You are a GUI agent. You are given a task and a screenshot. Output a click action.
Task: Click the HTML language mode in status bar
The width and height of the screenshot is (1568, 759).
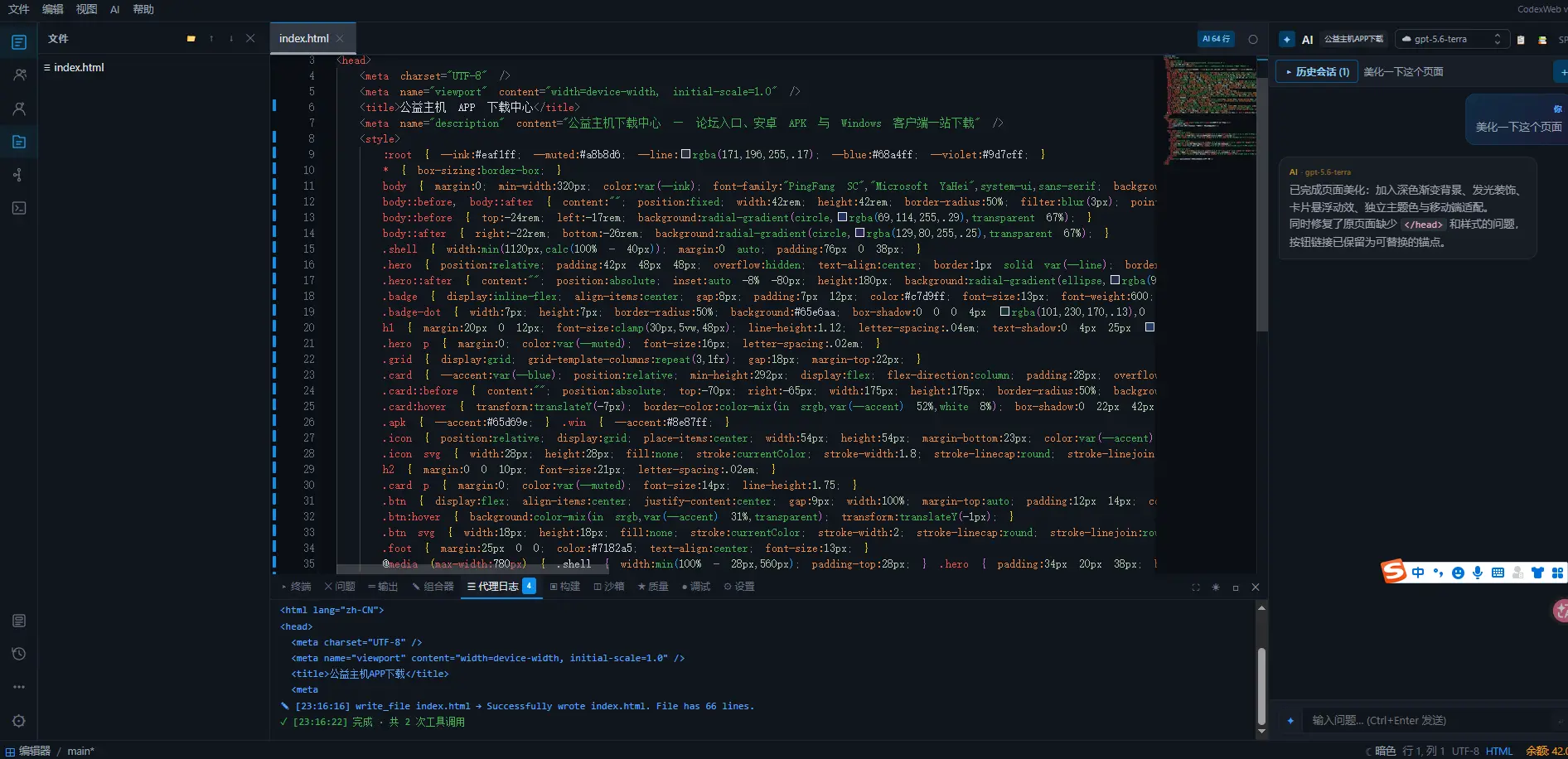pyautogui.click(x=1498, y=751)
